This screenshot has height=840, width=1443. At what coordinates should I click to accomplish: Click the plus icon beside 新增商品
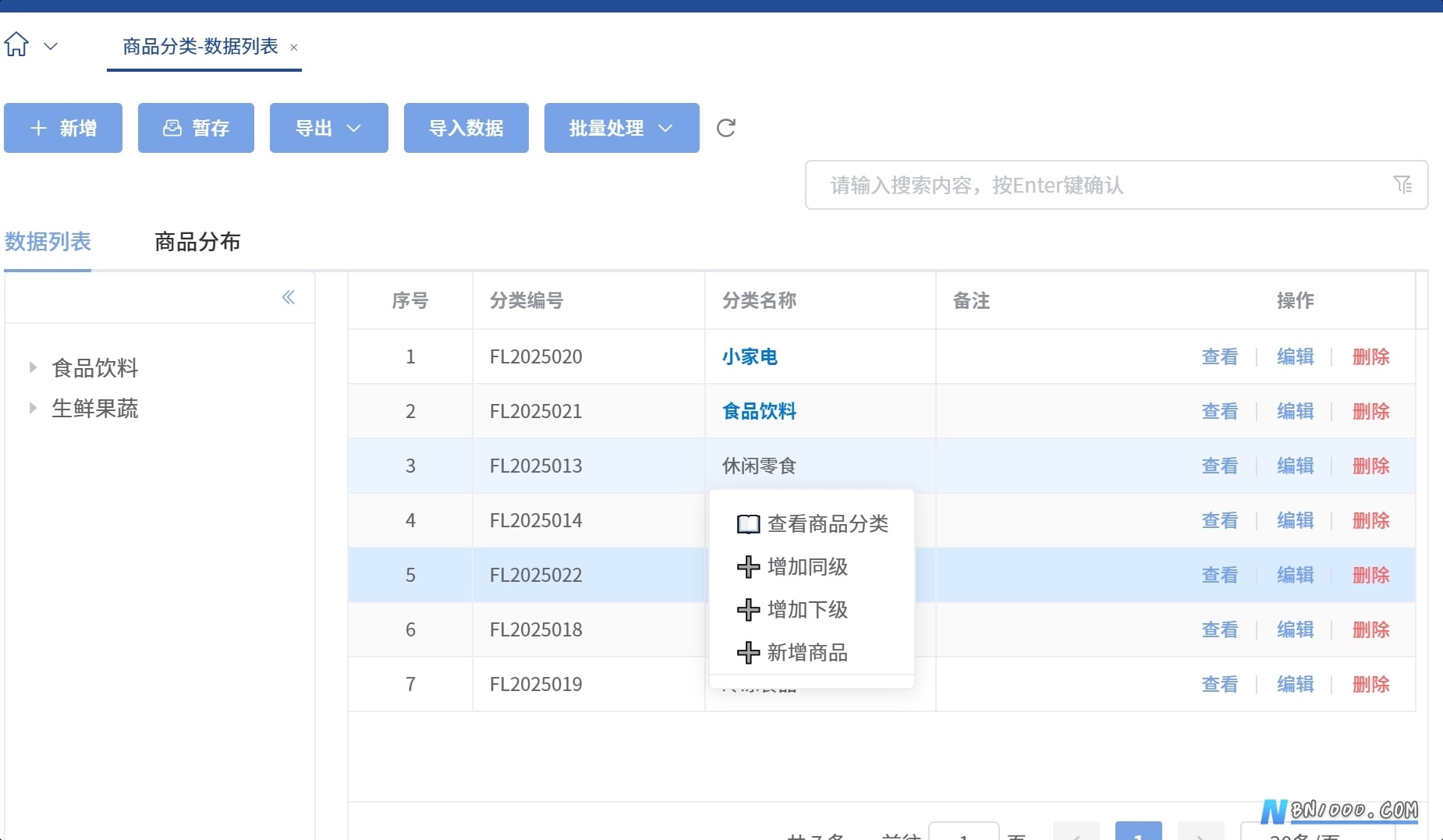point(748,653)
